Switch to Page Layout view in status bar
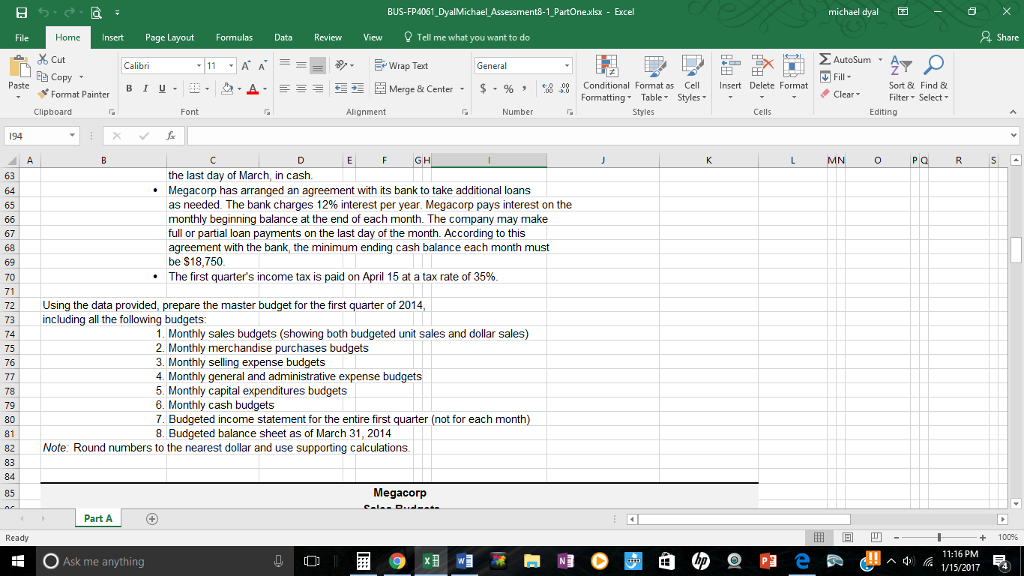The image size is (1024, 576). [849, 538]
